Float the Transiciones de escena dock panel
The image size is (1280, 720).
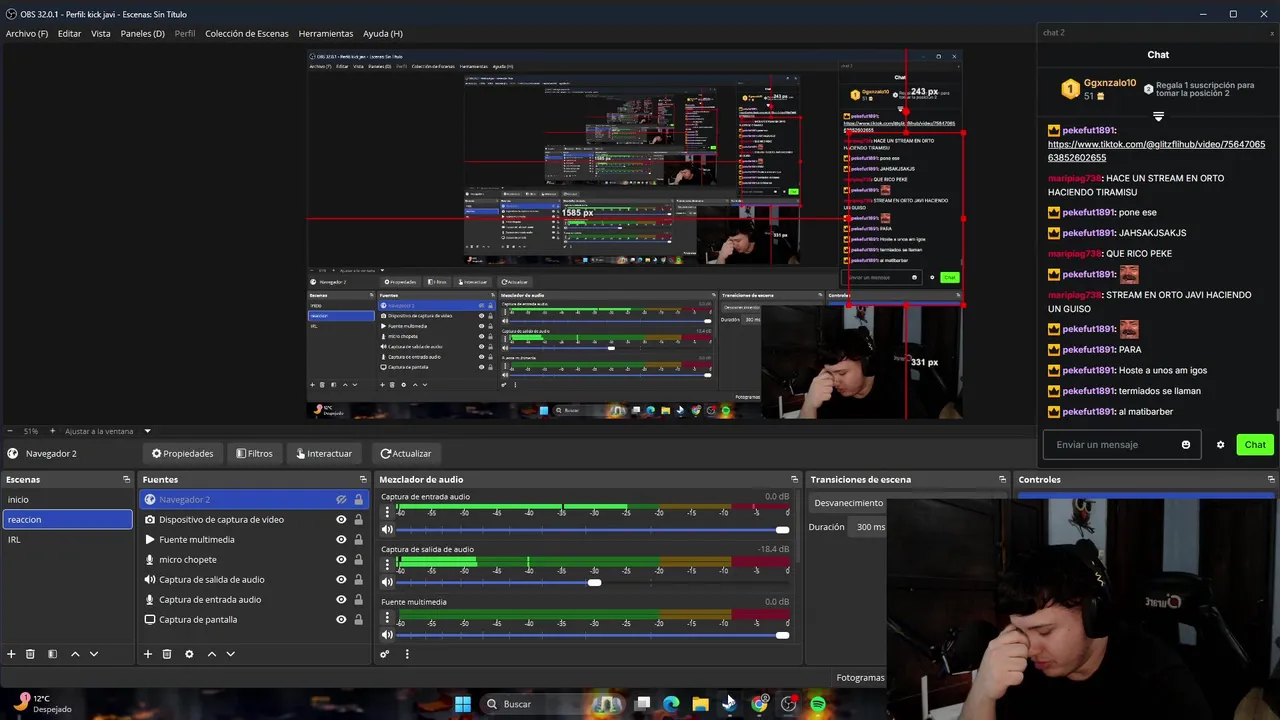[1002, 480]
